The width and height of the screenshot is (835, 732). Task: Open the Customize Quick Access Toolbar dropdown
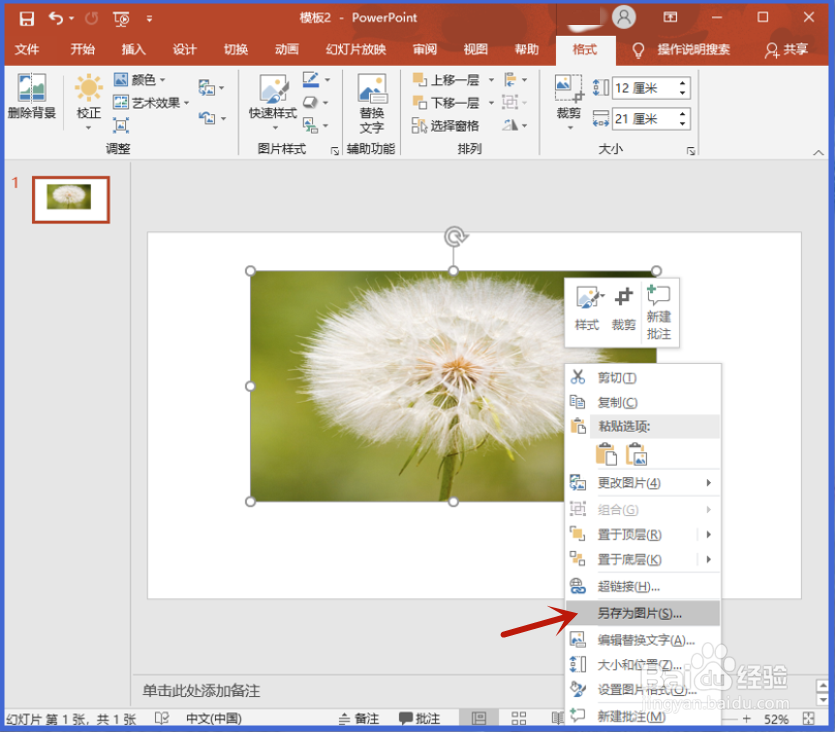click(x=149, y=19)
